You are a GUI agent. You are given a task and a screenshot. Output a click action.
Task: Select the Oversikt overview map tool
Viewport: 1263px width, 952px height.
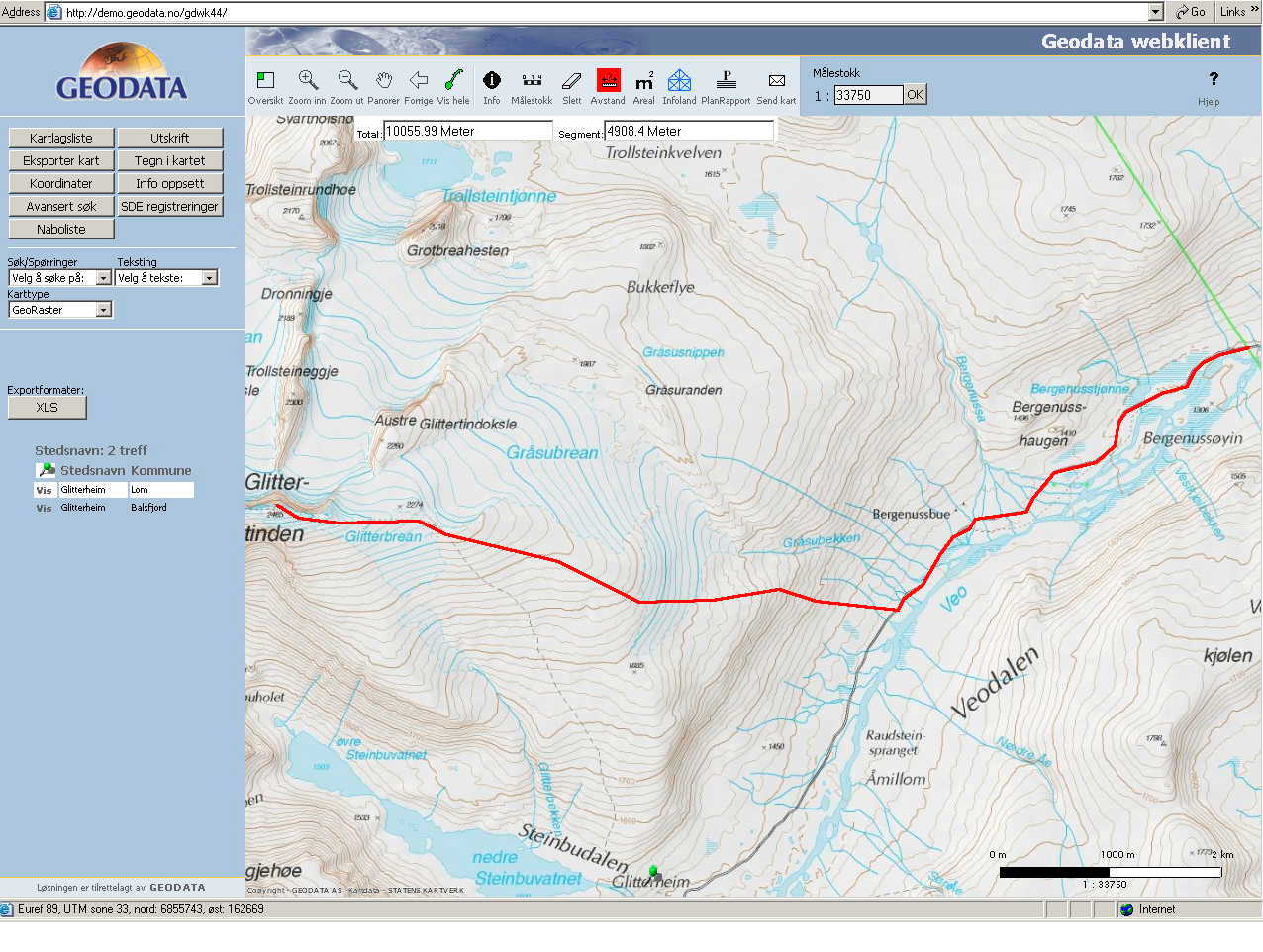[x=265, y=81]
